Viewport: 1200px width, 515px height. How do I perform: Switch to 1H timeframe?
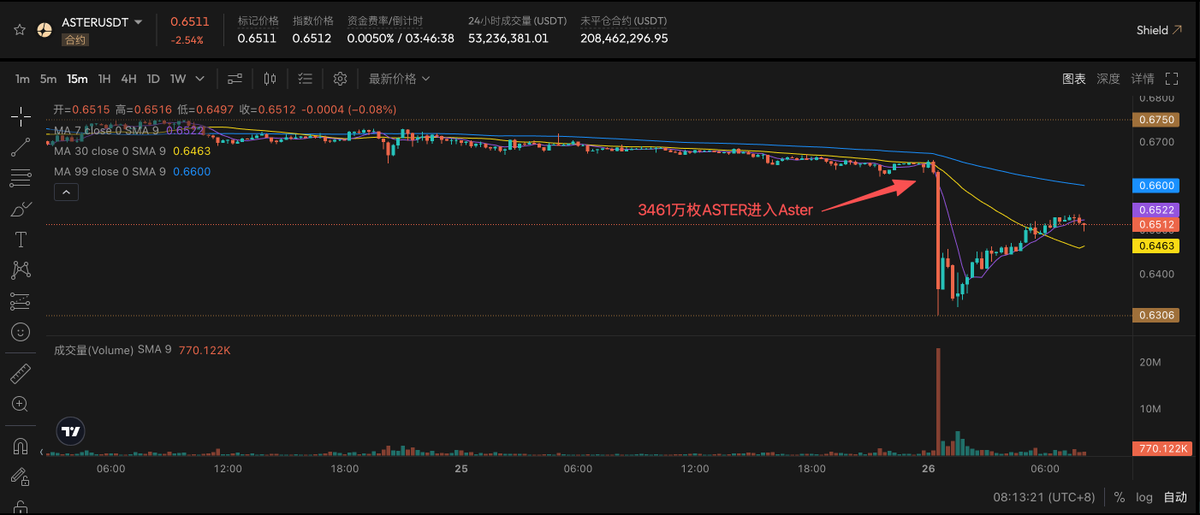pyautogui.click(x=104, y=78)
